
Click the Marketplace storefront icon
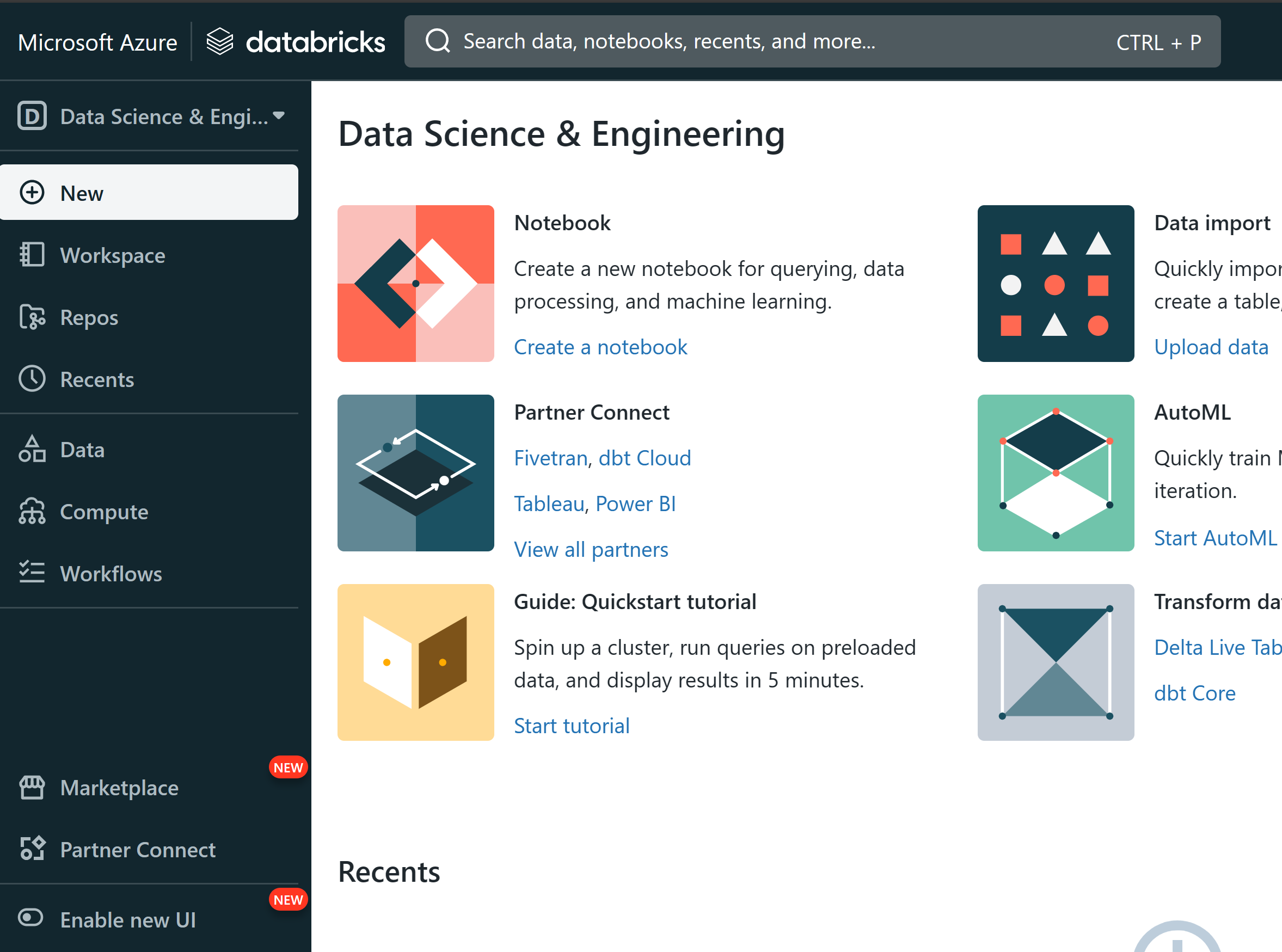point(32,787)
